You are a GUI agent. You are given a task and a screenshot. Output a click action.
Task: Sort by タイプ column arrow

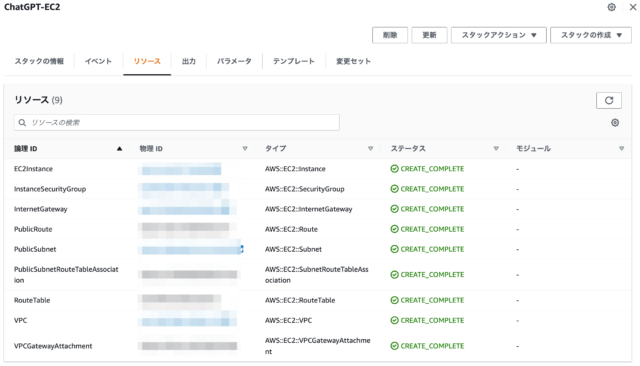click(x=370, y=149)
